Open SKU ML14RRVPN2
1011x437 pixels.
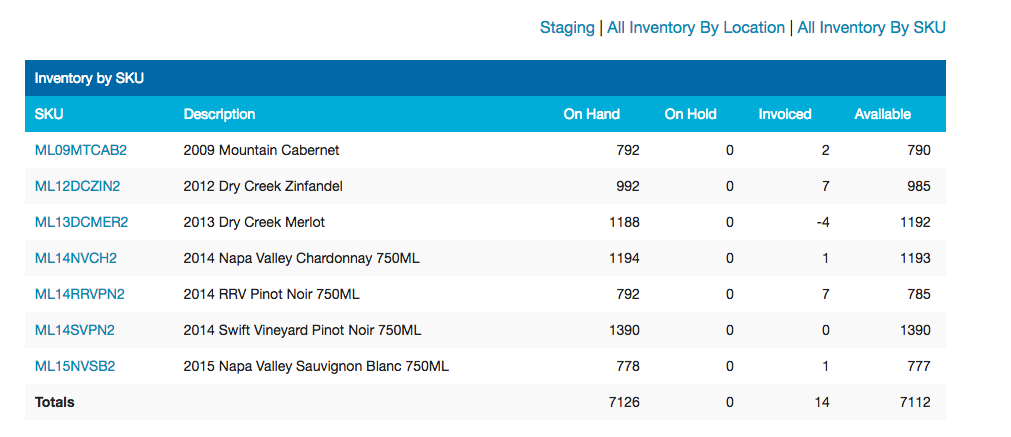pyautogui.click(x=79, y=295)
